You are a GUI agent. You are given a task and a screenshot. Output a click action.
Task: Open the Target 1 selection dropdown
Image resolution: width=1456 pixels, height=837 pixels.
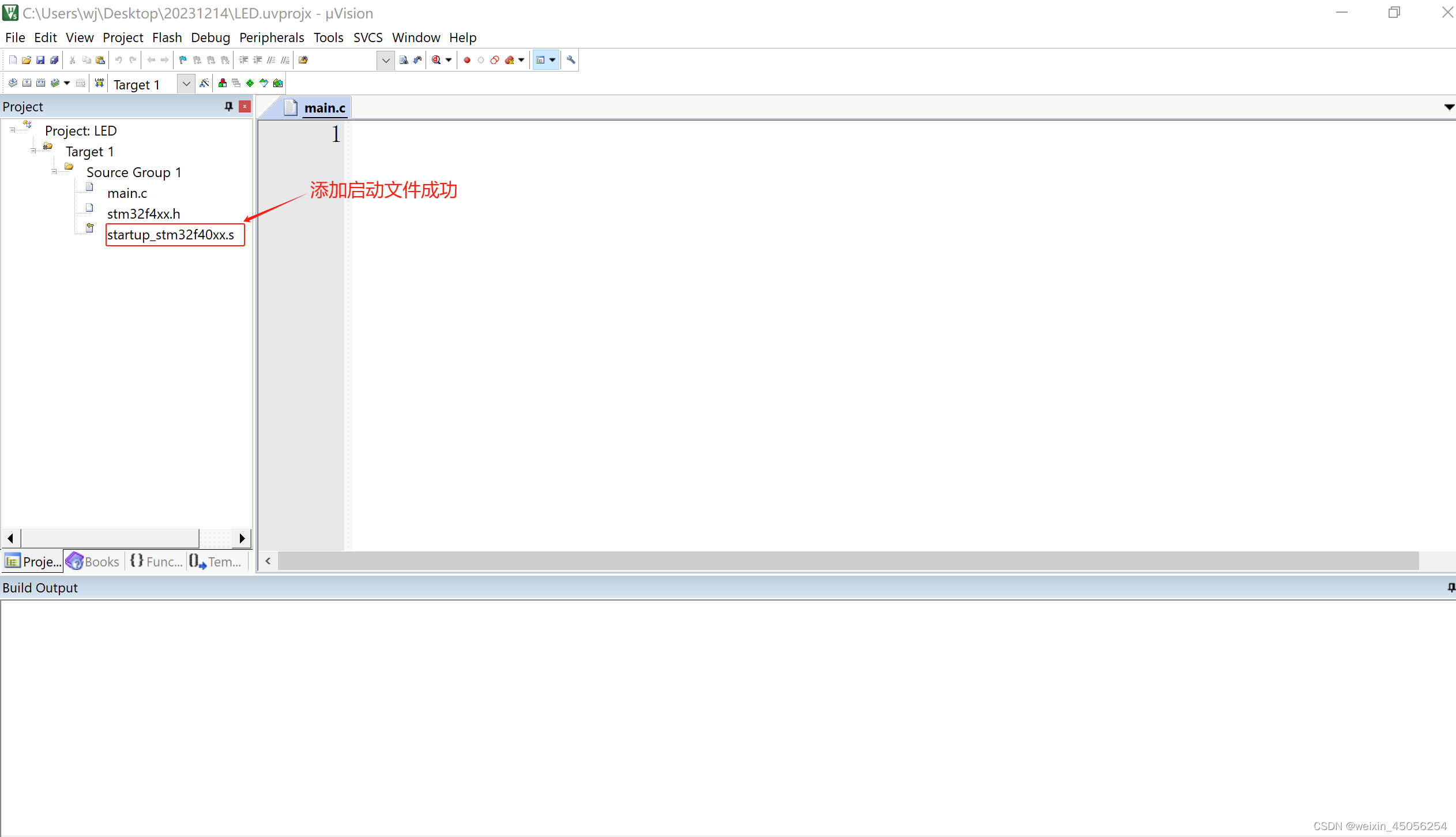coord(186,84)
